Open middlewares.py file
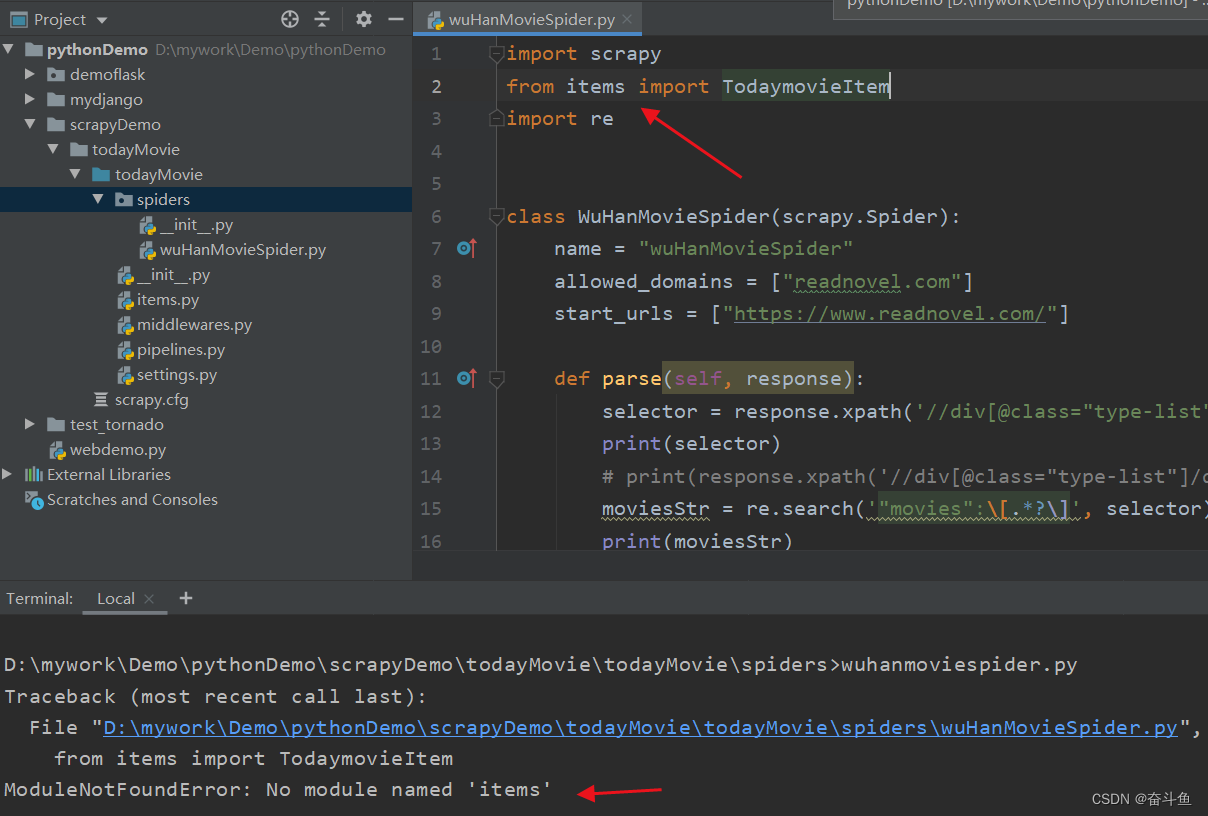 [x=194, y=325]
